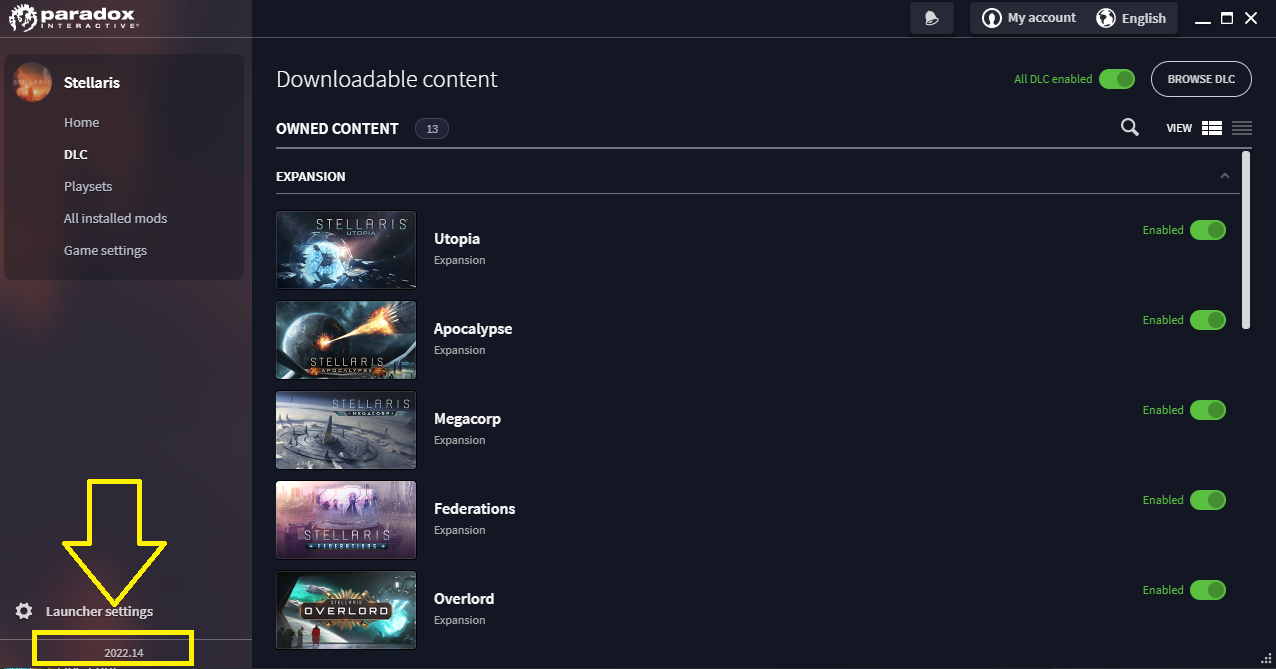The image size is (1276, 669).
Task: Click the Overlord expansion thumbnail
Action: 346,610
